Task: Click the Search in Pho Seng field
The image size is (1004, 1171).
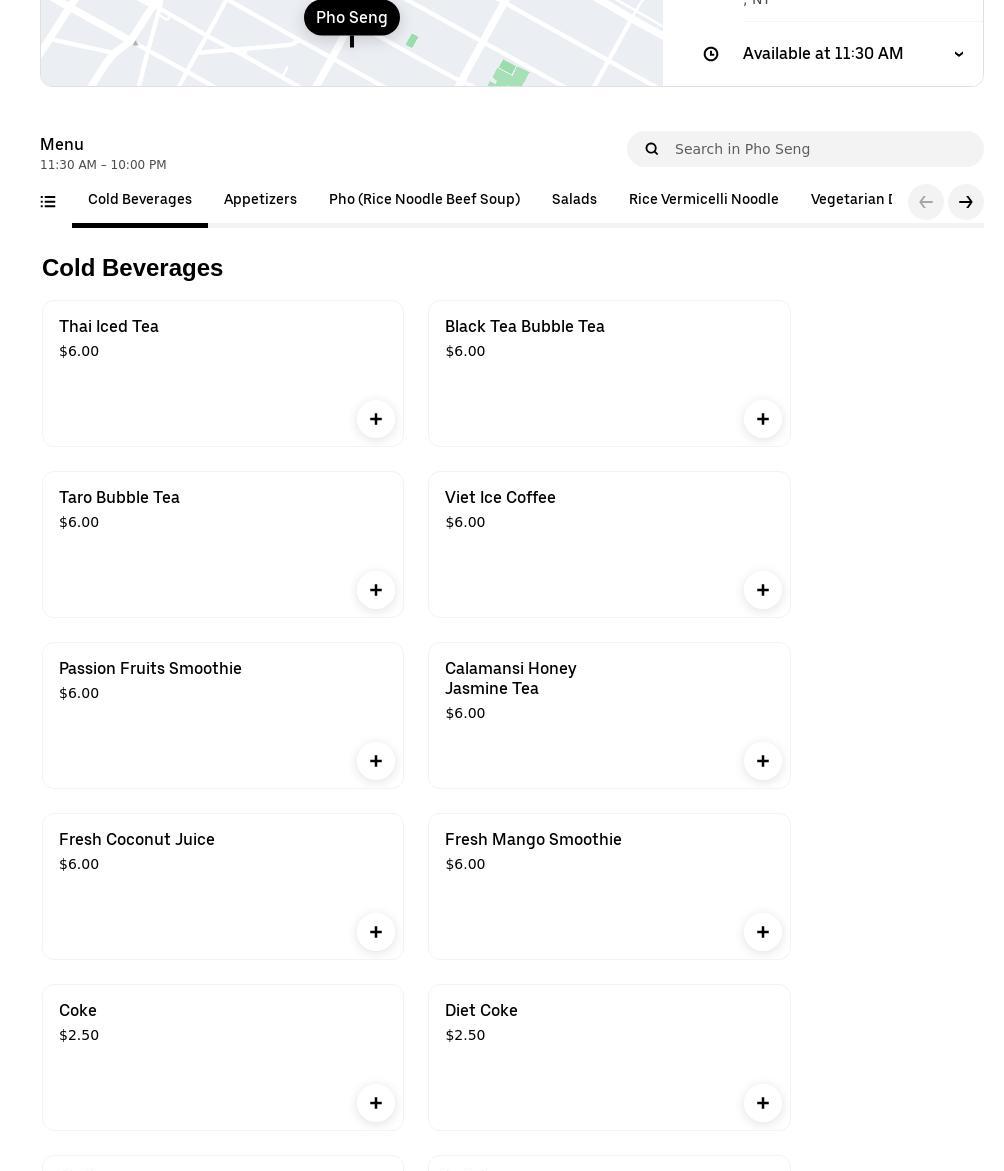Action: pyautogui.click(x=820, y=149)
